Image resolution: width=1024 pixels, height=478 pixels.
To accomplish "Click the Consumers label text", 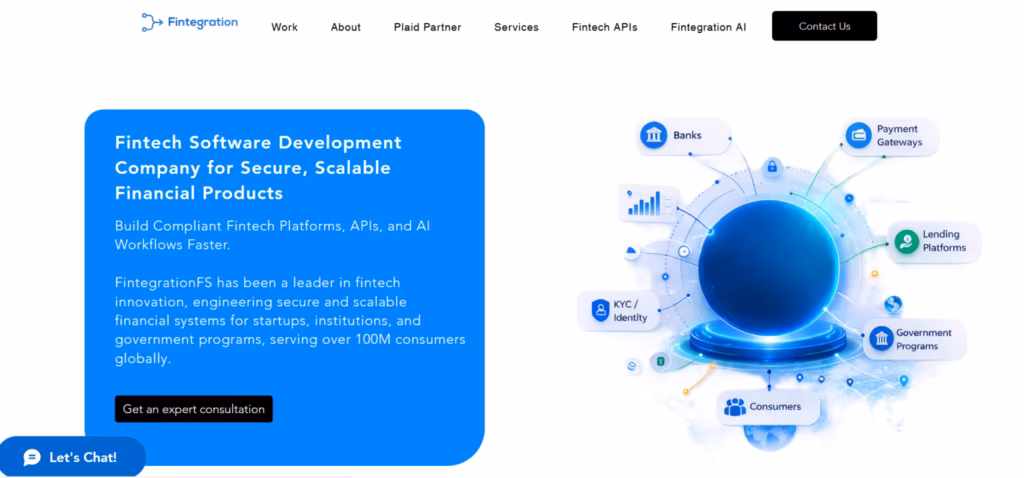I will [775, 406].
